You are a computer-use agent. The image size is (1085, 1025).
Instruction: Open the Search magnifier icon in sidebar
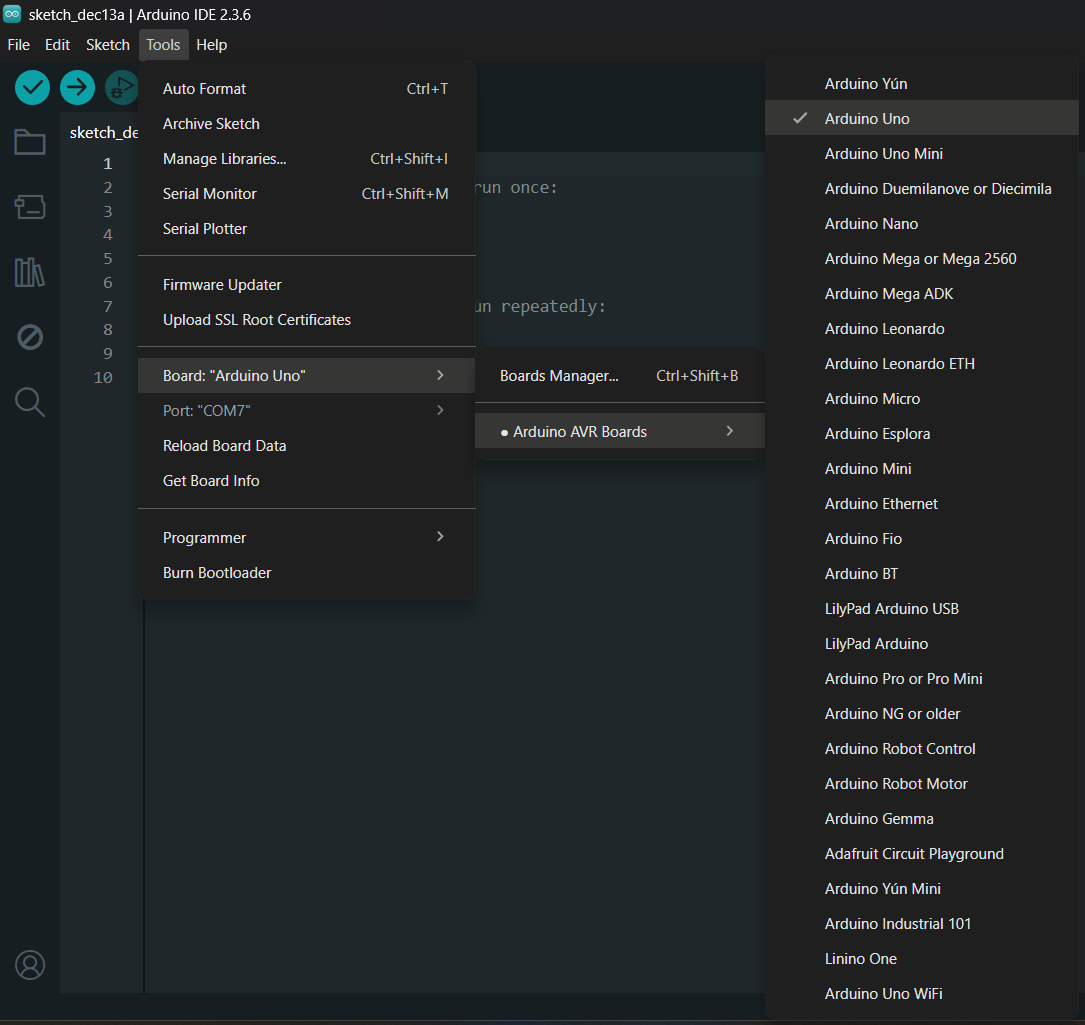click(30, 402)
